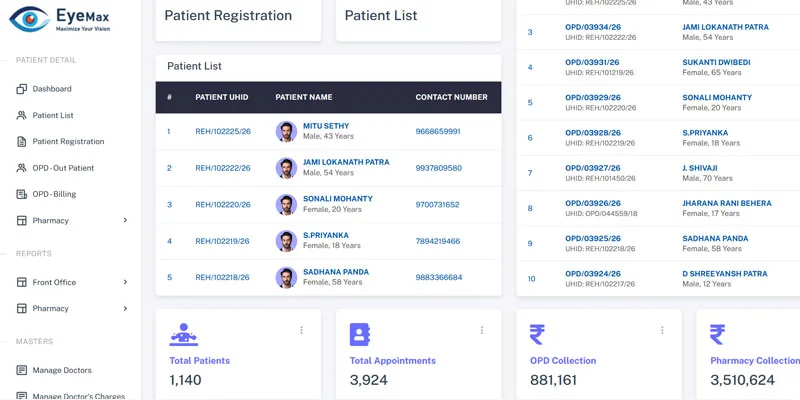The width and height of the screenshot is (800, 400).
Task: Click the EyeMax logo
Action: coord(60,19)
